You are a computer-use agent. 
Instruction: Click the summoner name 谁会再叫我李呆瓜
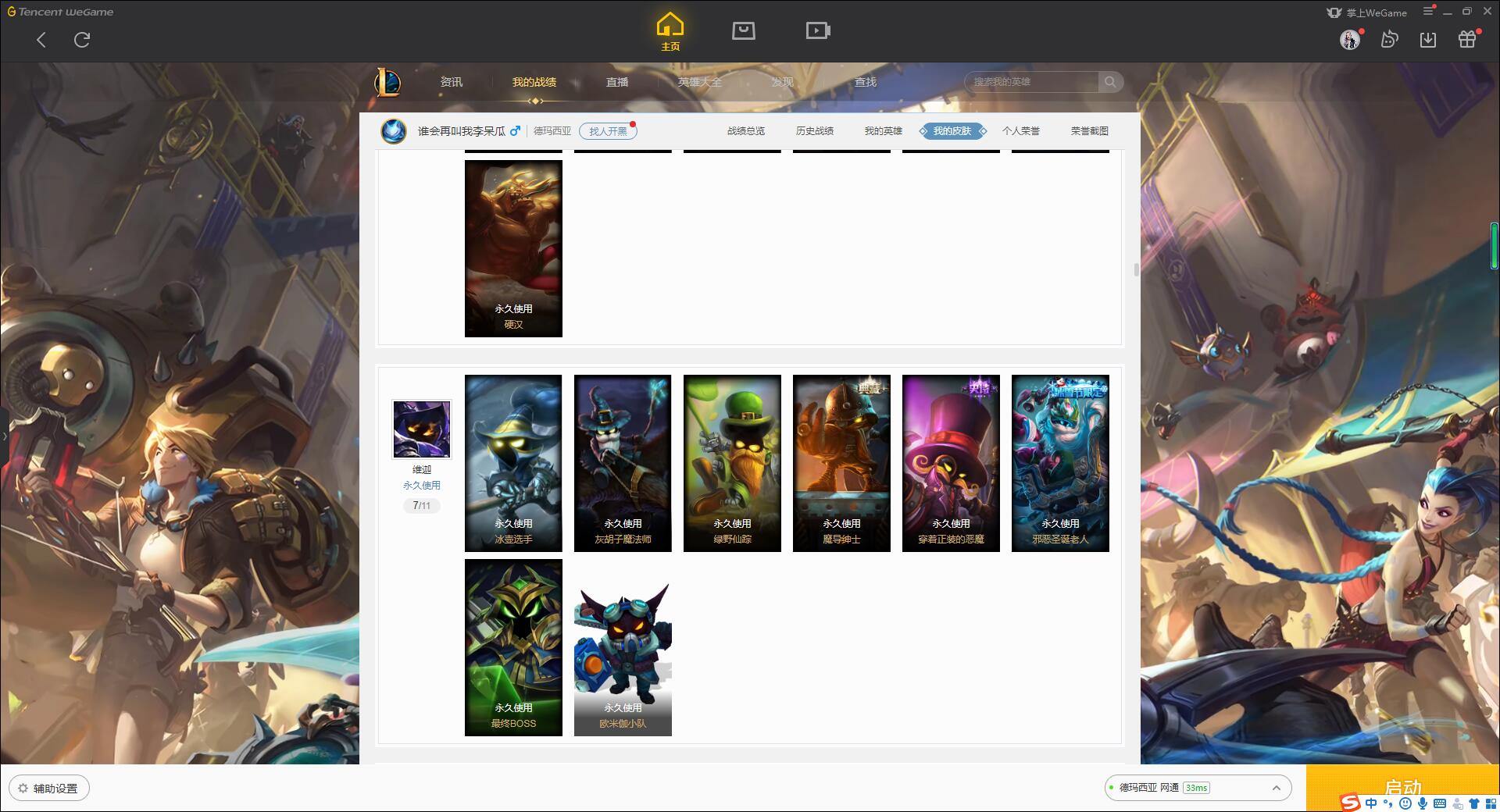coord(462,131)
